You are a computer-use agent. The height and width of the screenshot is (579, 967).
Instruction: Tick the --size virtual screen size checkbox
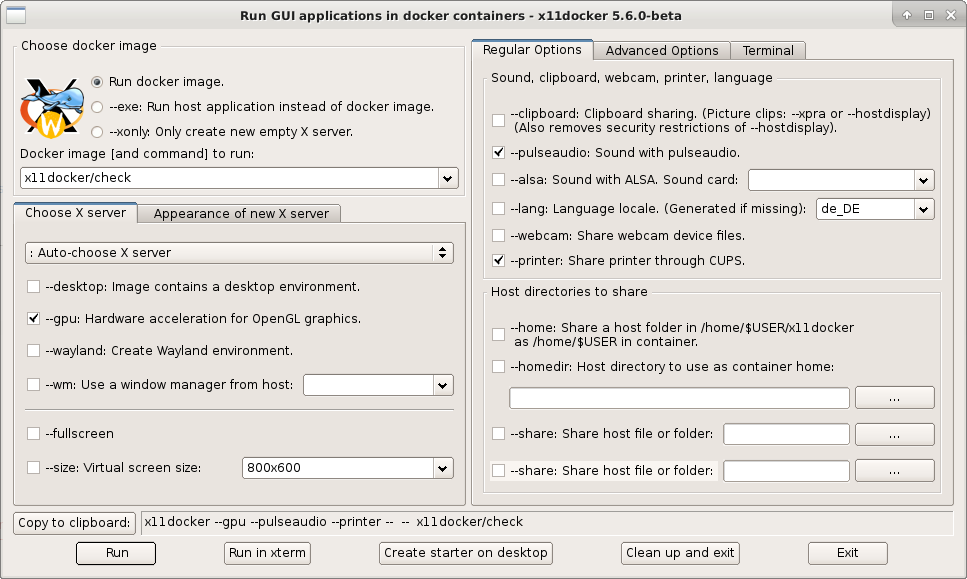tap(33, 468)
